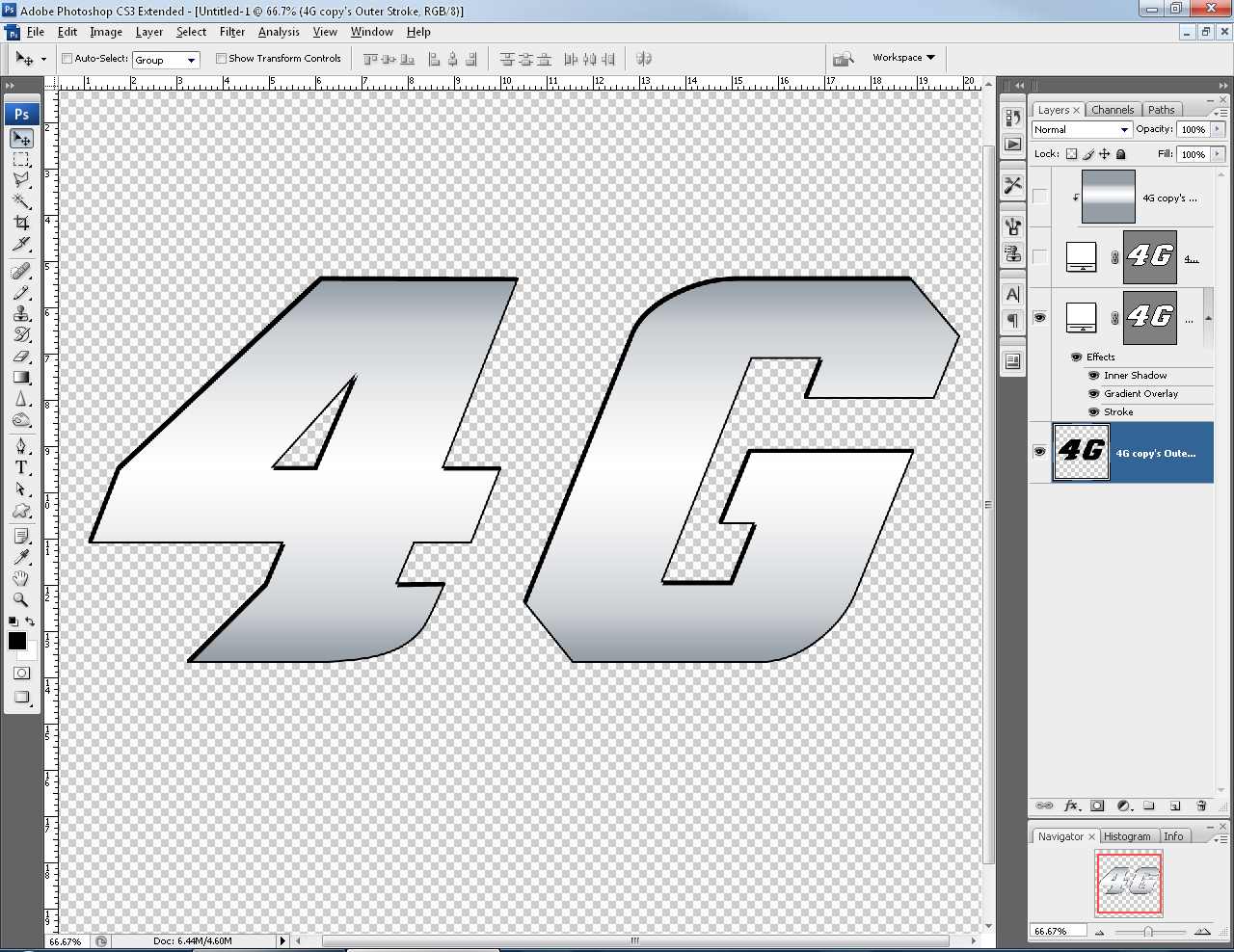Select the Hand tool
This screenshot has height=952, width=1234.
[x=21, y=578]
